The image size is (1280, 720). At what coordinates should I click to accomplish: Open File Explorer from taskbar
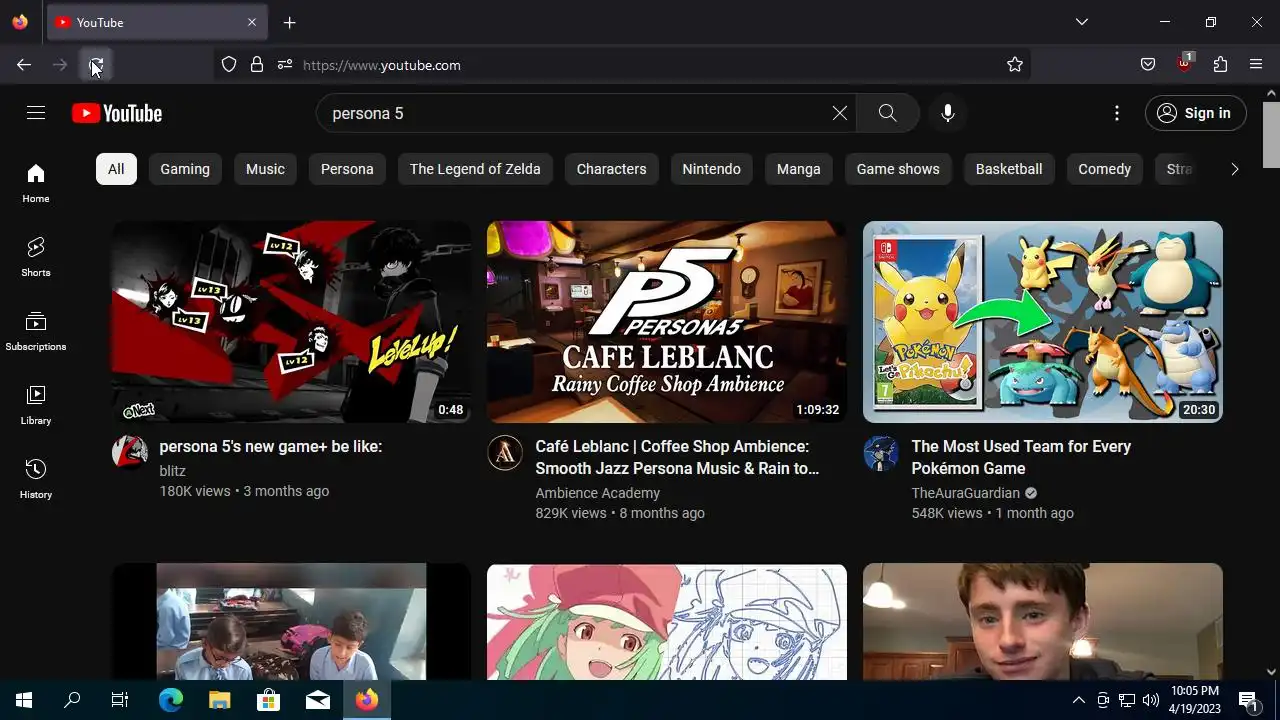(x=220, y=700)
